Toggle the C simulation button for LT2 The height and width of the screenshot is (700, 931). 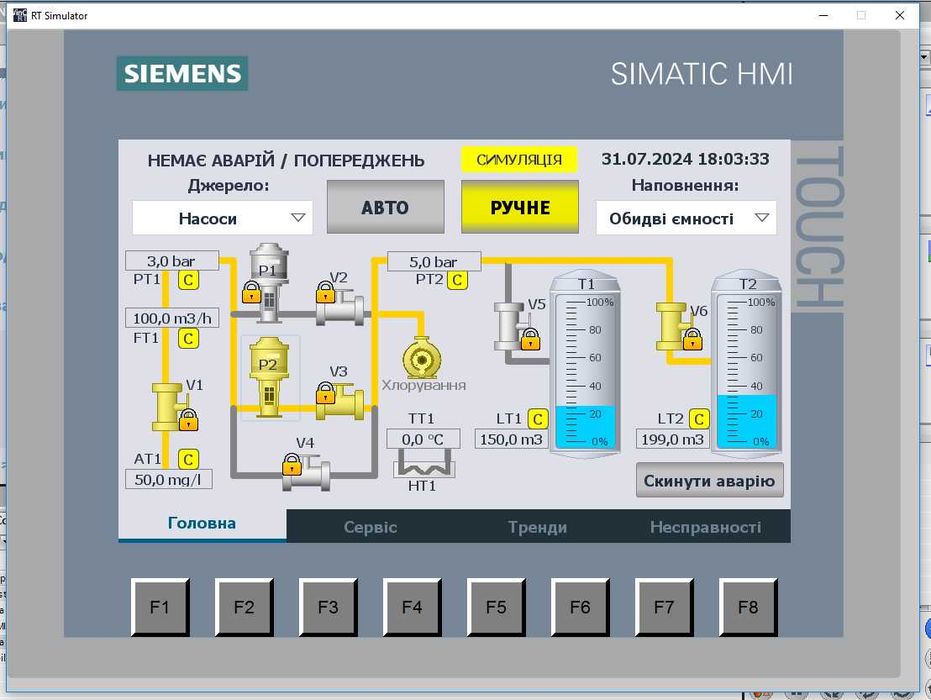click(699, 419)
